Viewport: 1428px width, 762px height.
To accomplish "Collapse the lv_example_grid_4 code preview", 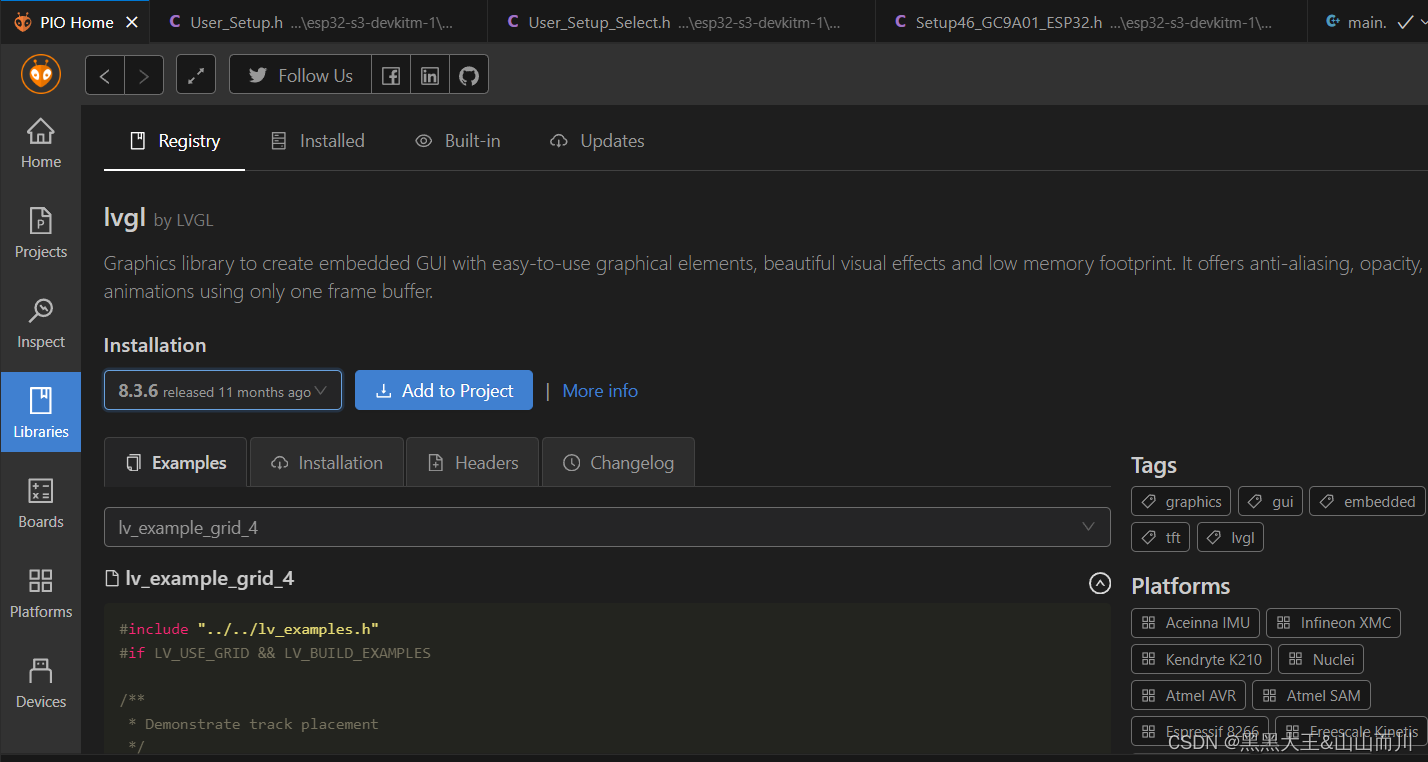I will pos(1100,583).
